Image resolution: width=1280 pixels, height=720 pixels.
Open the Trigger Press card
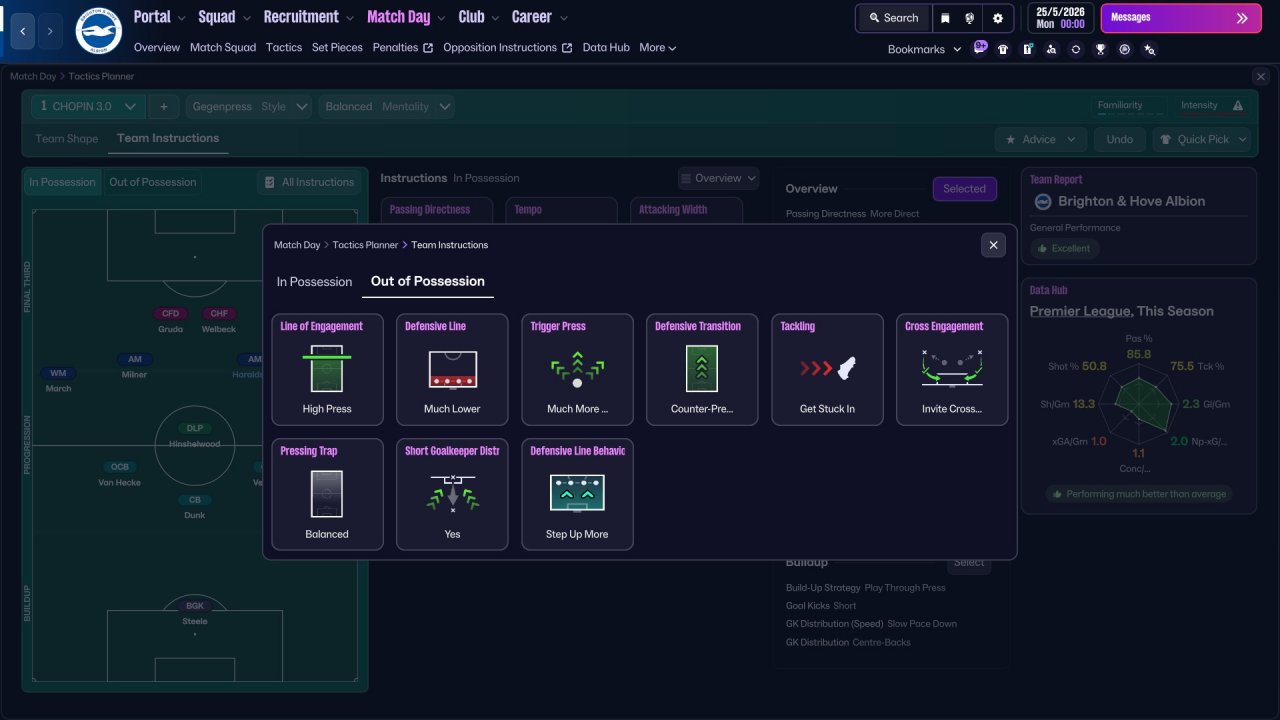point(577,370)
